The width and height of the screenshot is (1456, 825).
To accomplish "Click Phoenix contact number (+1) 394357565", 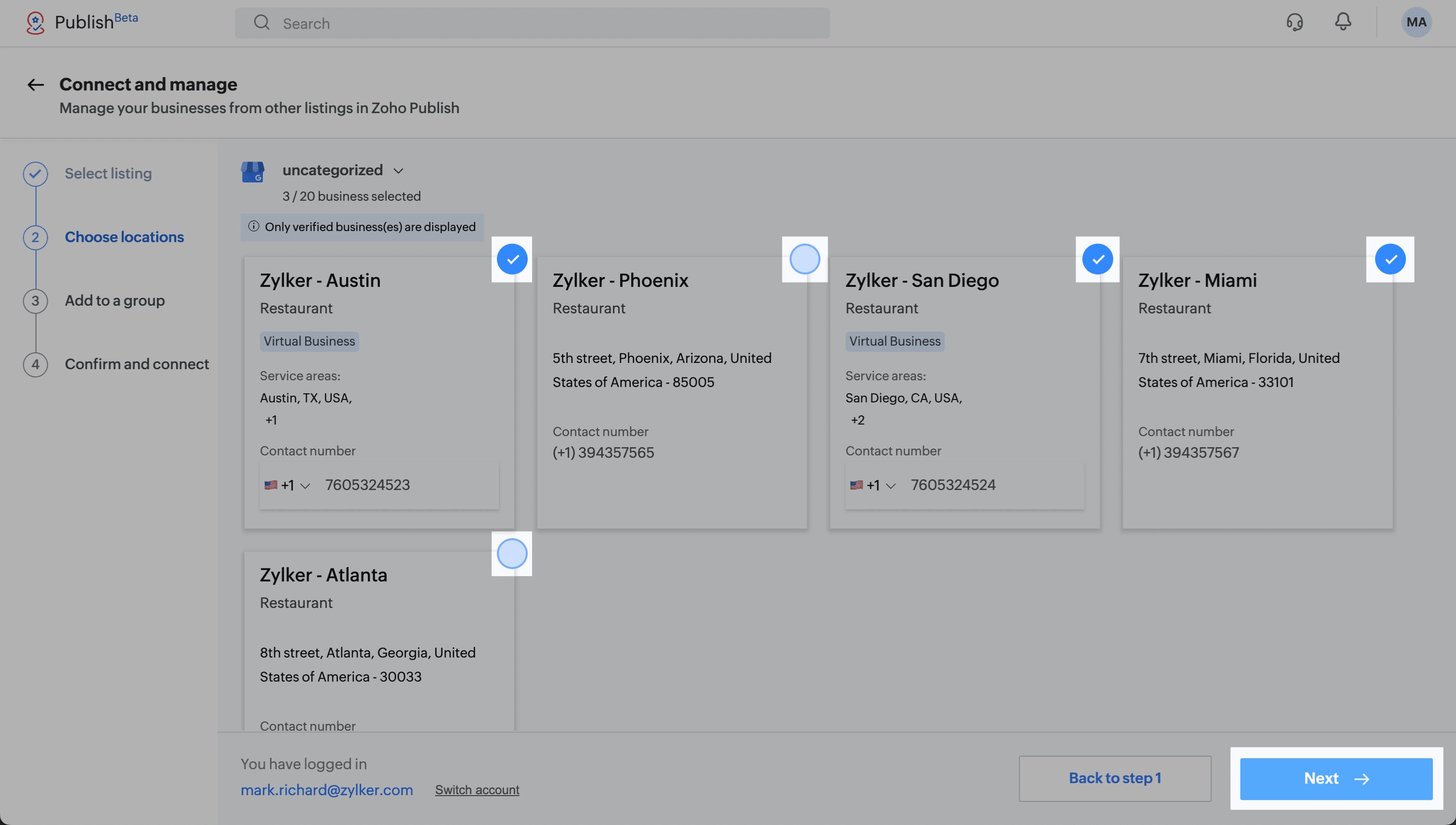I will coord(603,453).
